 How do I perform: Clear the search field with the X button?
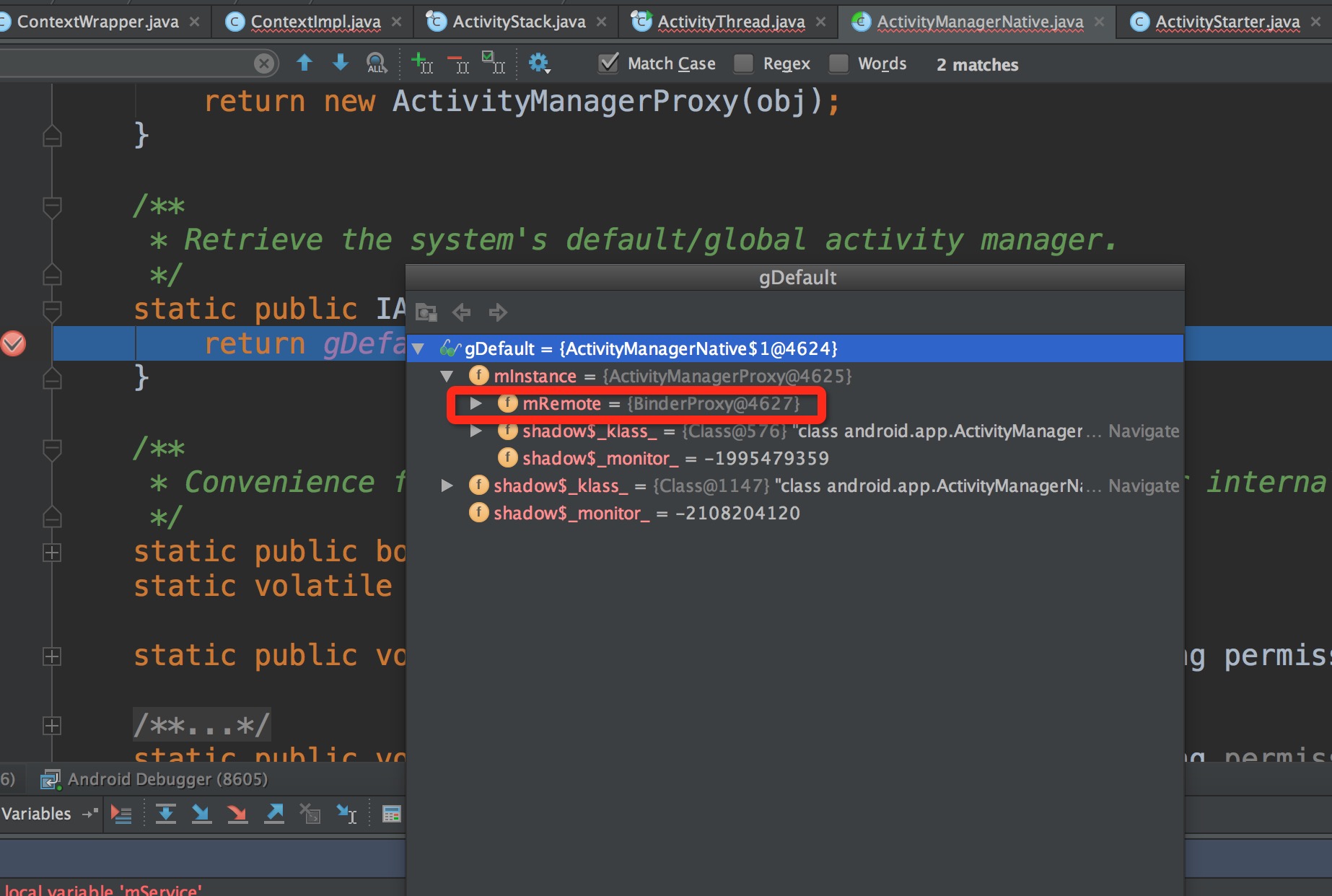(x=265, y=64)
